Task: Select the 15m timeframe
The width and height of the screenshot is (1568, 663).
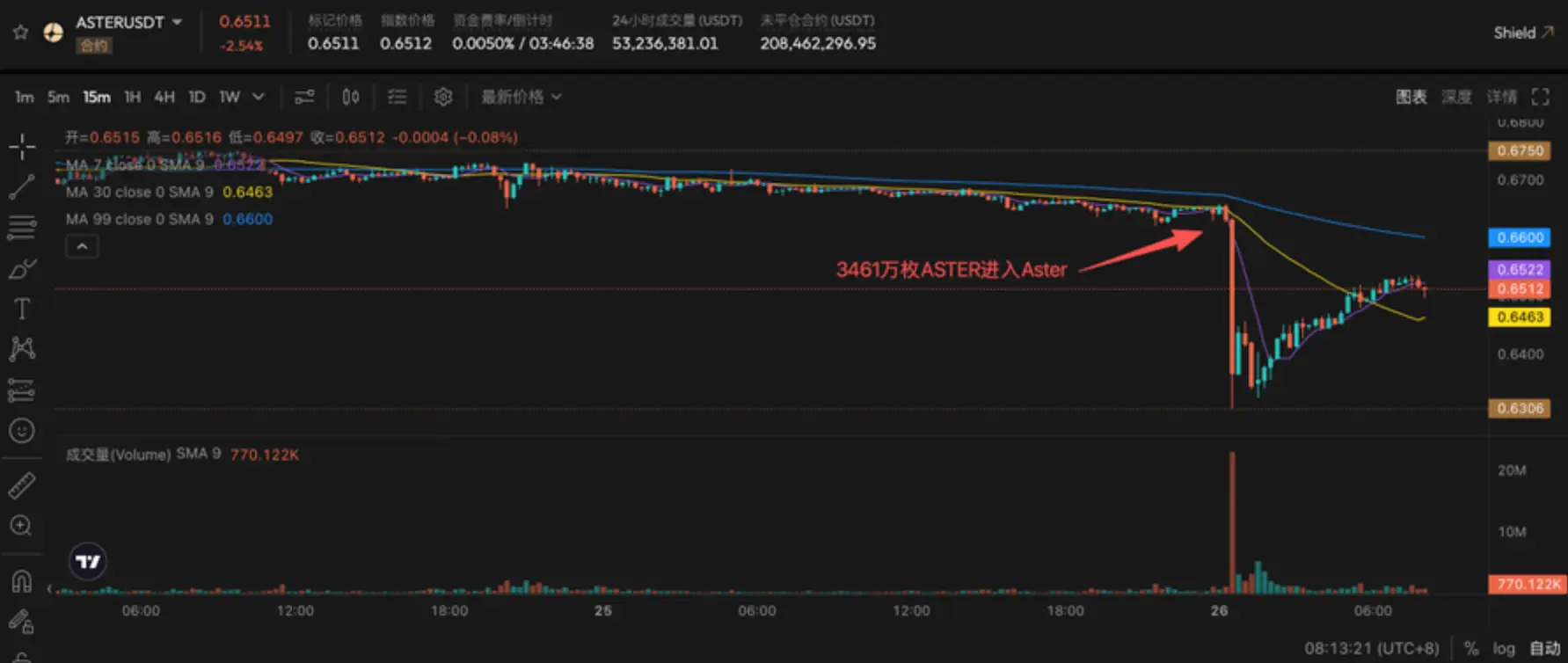Action: [x=97, y=97]
